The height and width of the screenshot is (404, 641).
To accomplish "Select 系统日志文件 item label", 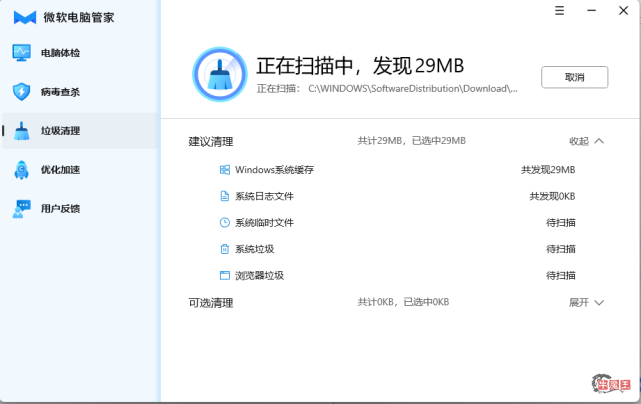I will point(264,196).
